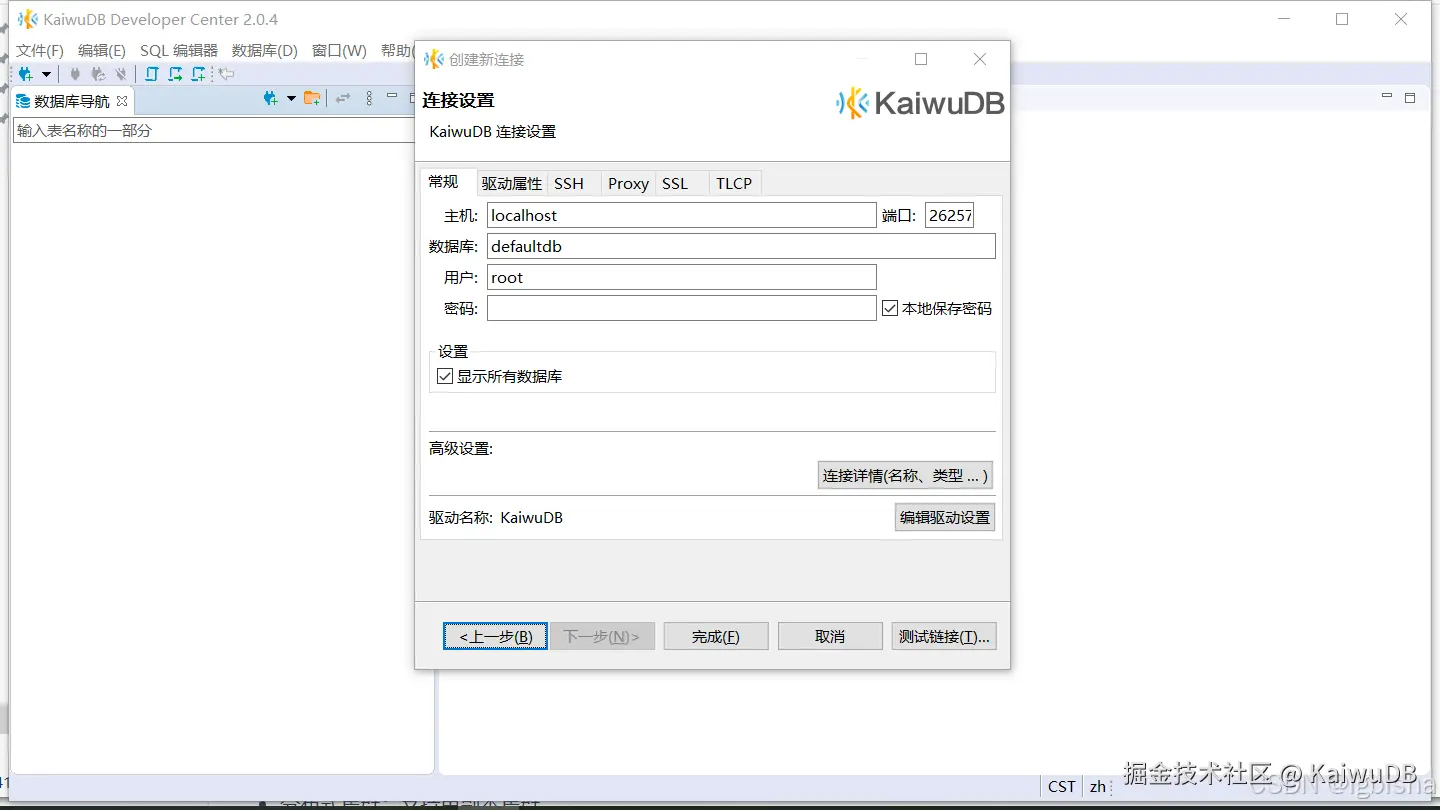Screen dimensions: 1440x810
Task: Click the 测试链接(T)... button
Action: (944, 636)
